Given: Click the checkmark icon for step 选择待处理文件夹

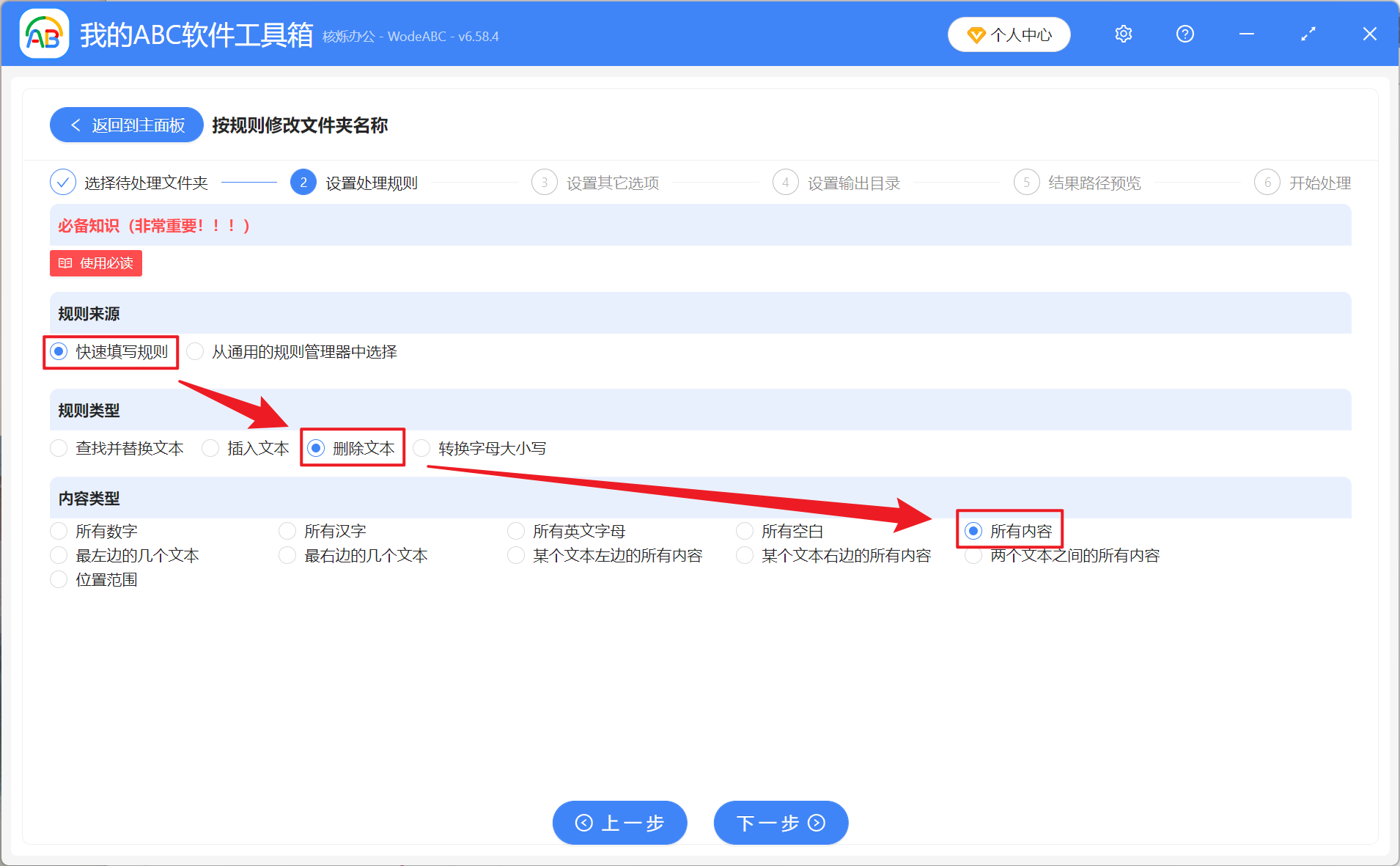Looking at the screenshot, I should coord(62,182).
